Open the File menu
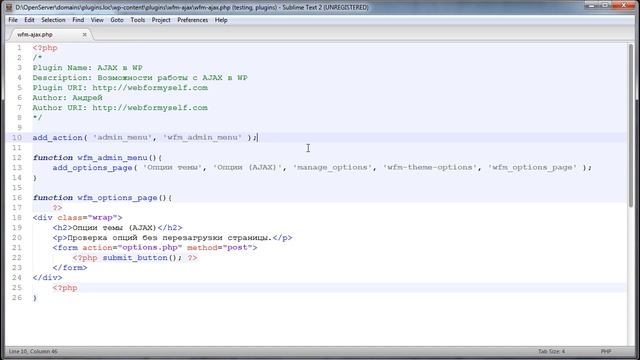This screenshot has height=360, width=640. point(13,20)
